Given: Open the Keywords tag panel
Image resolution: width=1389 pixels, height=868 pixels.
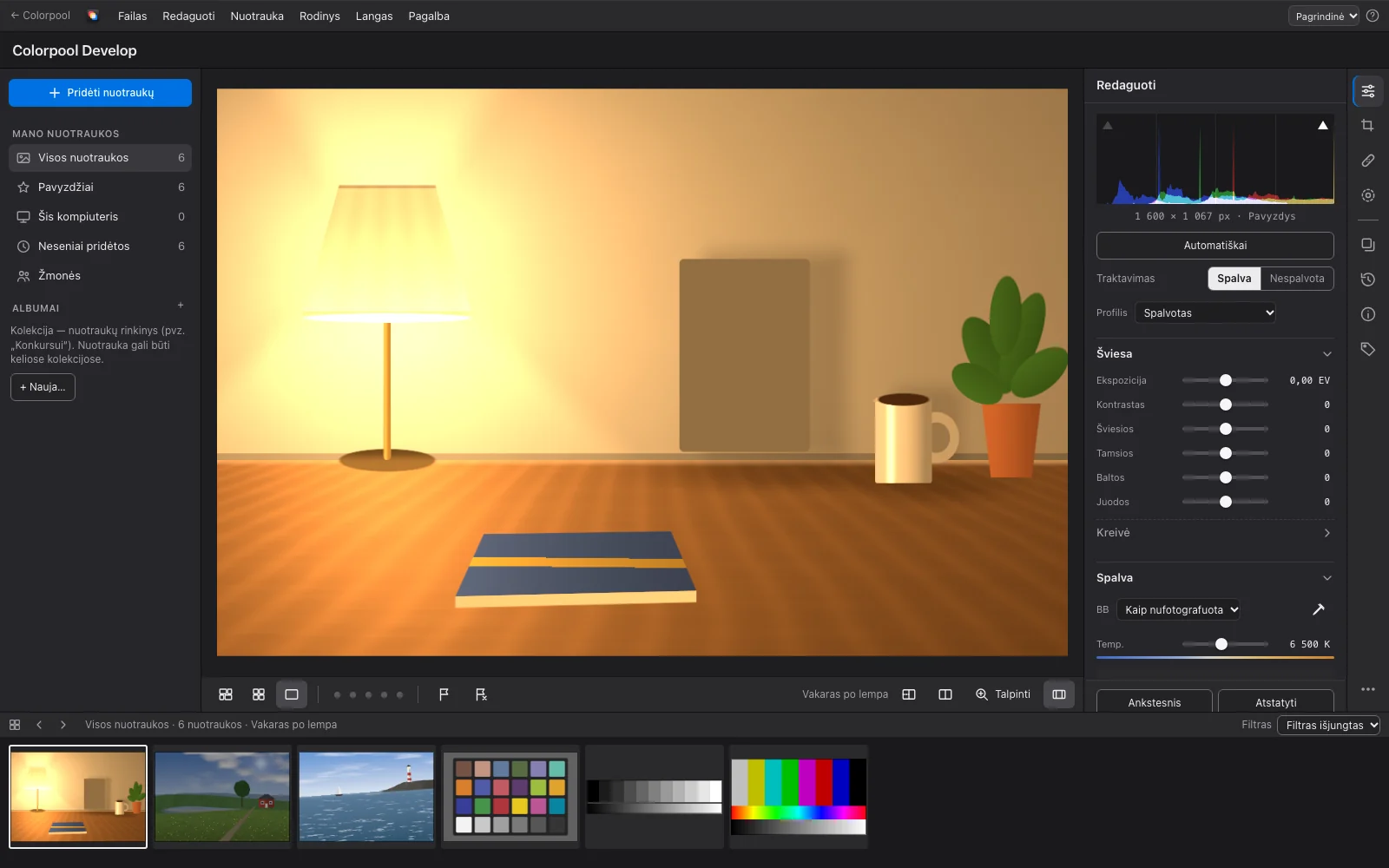Looking at the screenshot, I should point(1367,349).
